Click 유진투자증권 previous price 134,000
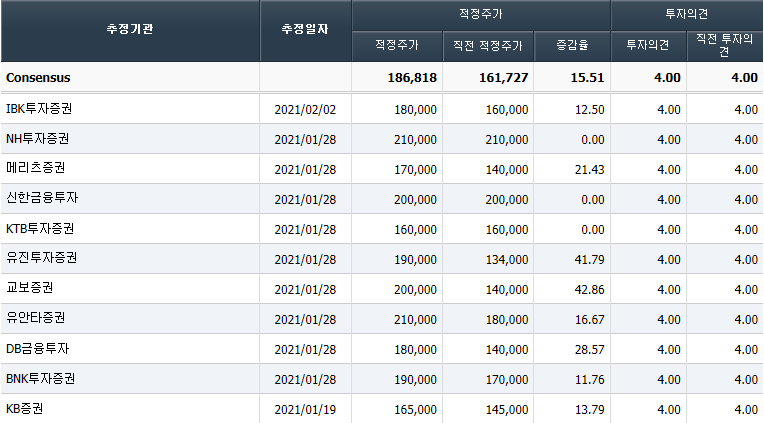This screenshot has width=764, height=423. pos(507,260)
